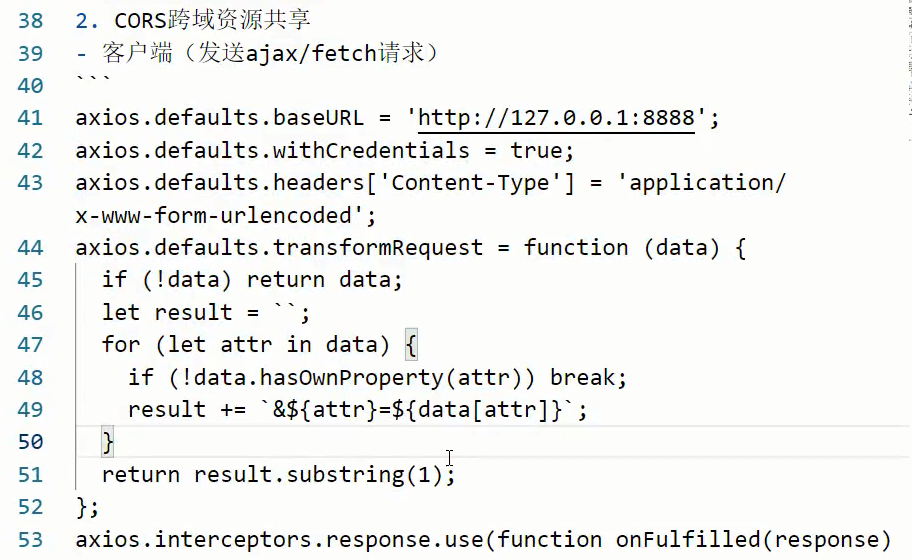Image resolution: width=912 pixels, height=560 pixels.
Task: Click line number 47 in the gutter
Action: coord(30,345)
